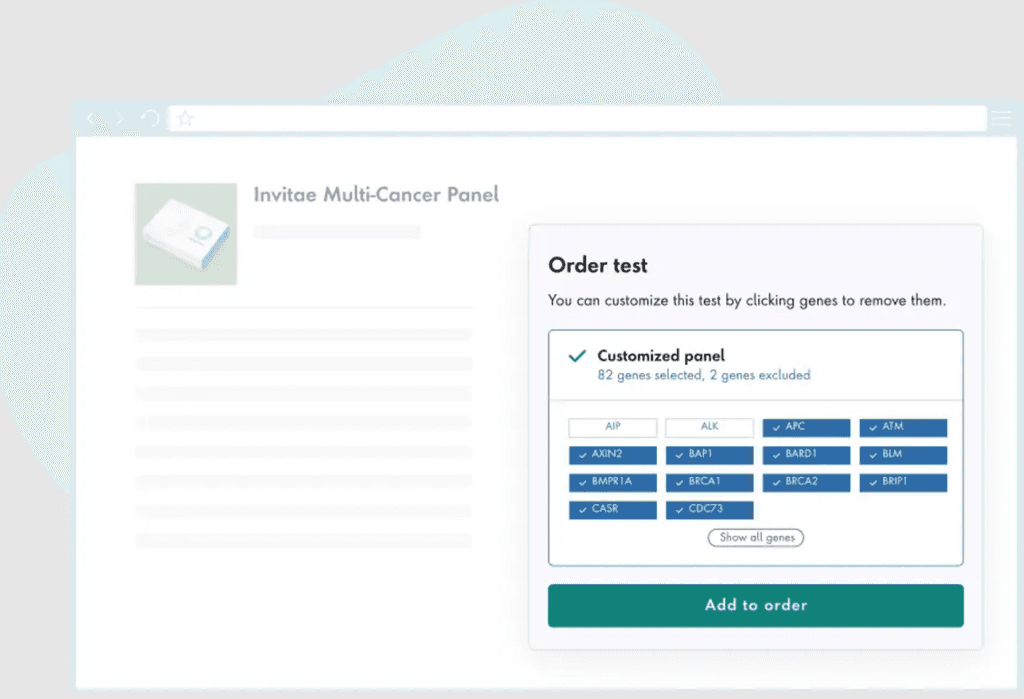This screenshot has width=1024, height=699.
Task: Remove CDC73 from the customized panel
Action: click(x=709, y=509)
